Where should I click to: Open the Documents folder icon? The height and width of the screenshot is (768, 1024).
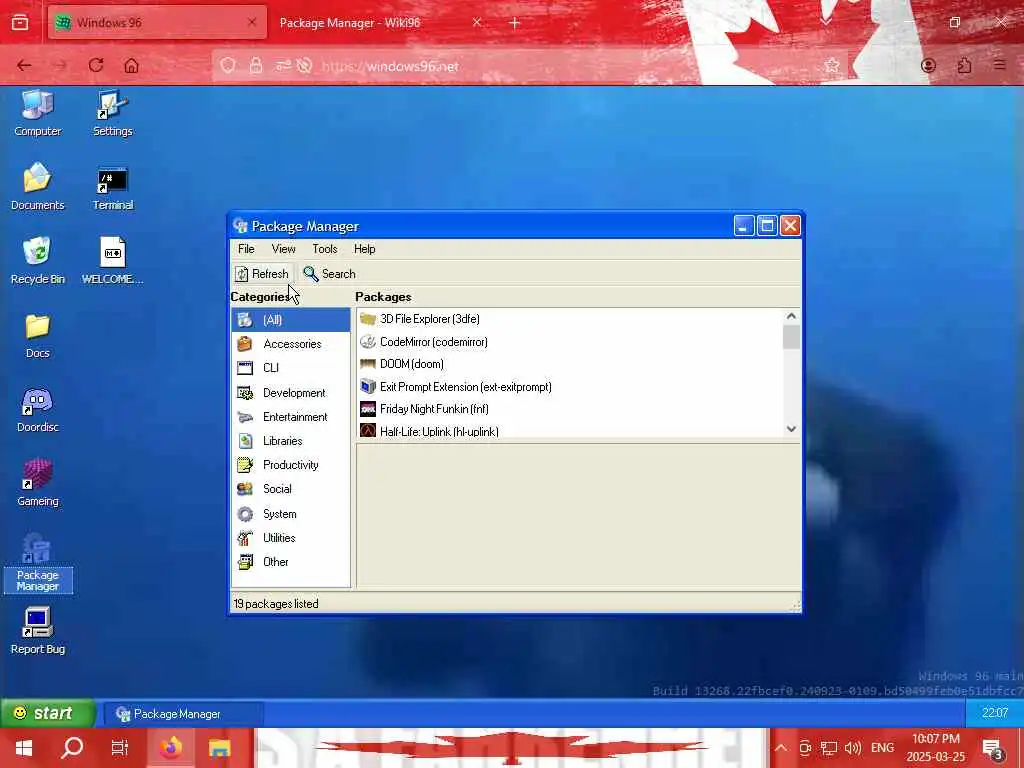pos(37,187)
